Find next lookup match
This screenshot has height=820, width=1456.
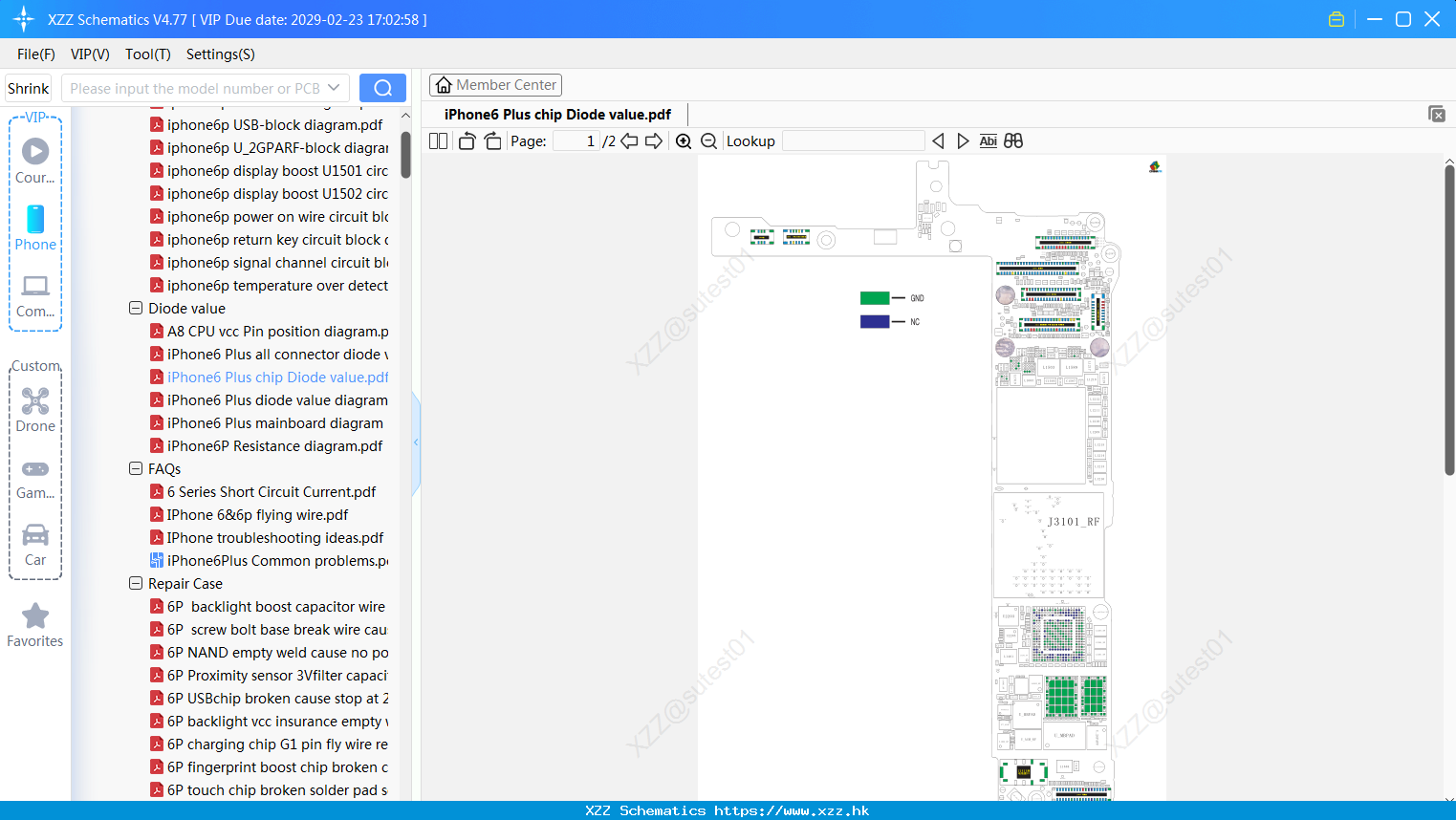point(963,140)
